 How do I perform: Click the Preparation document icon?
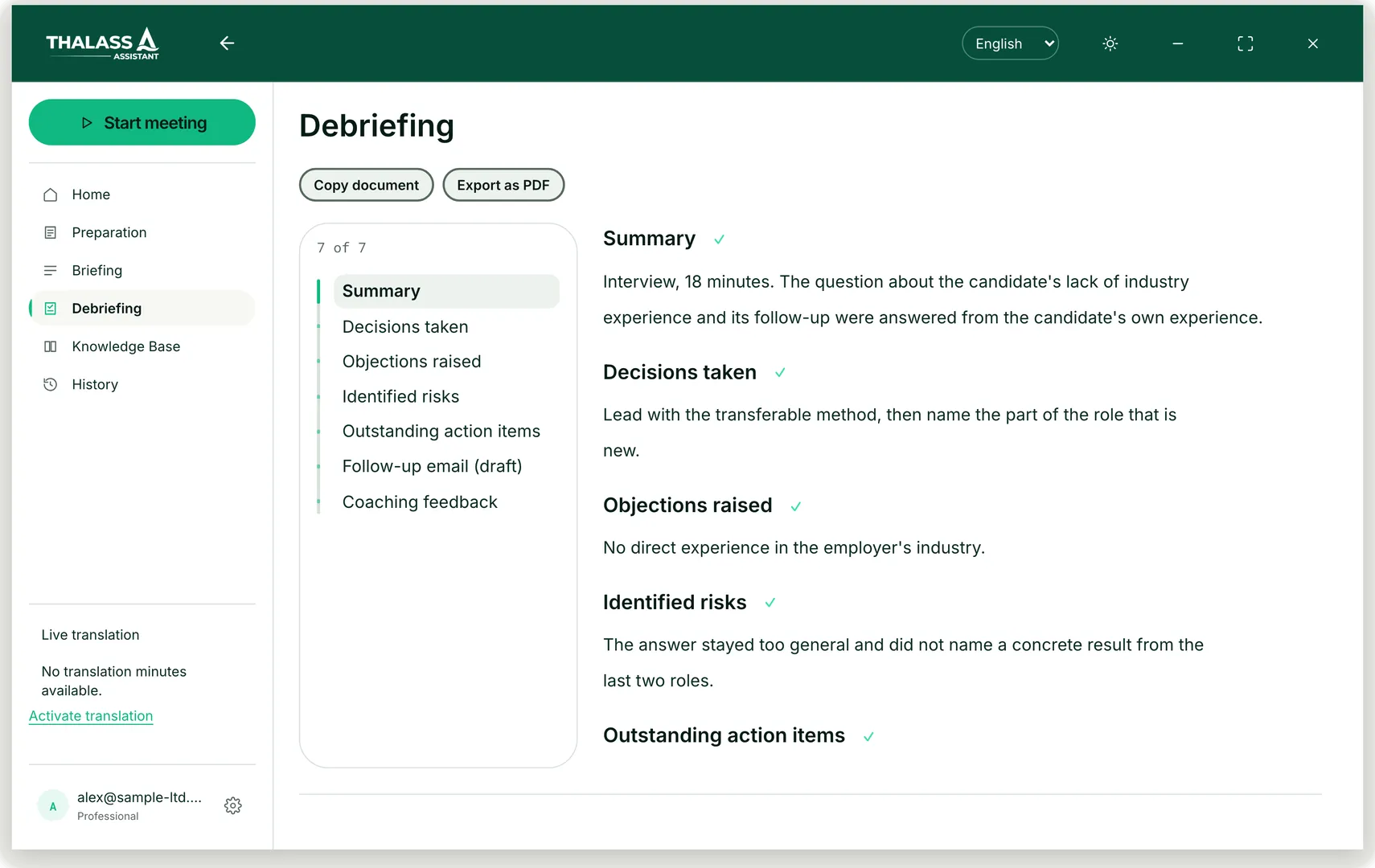point(50,232)
